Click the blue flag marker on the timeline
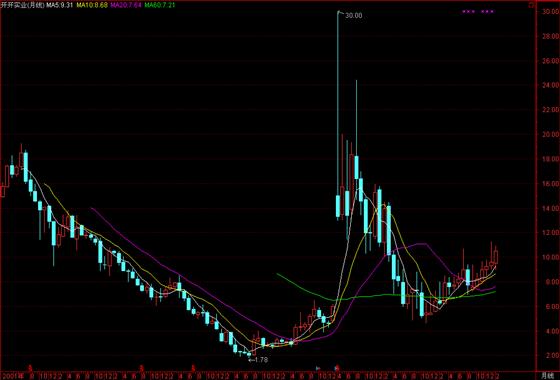This screenshot has width=560, height=380. [318, 368]
